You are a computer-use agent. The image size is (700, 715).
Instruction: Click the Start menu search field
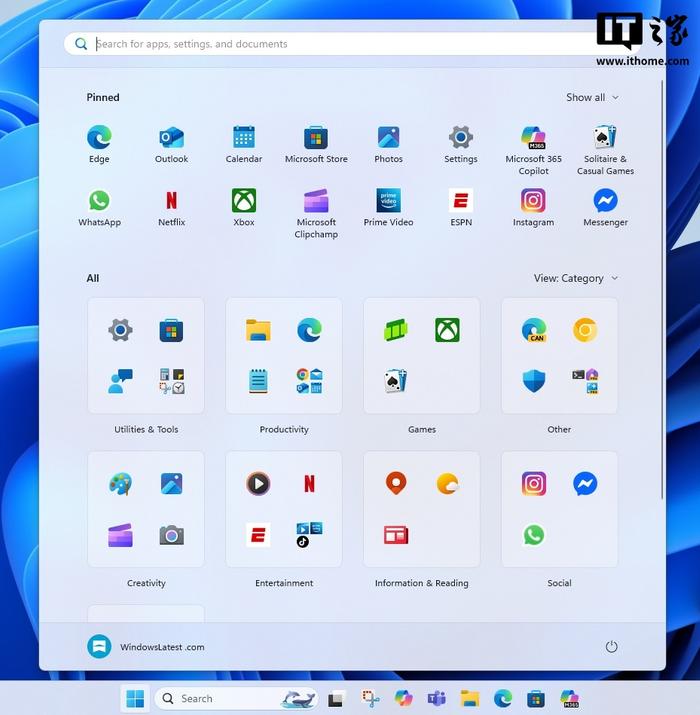(352, 44)
